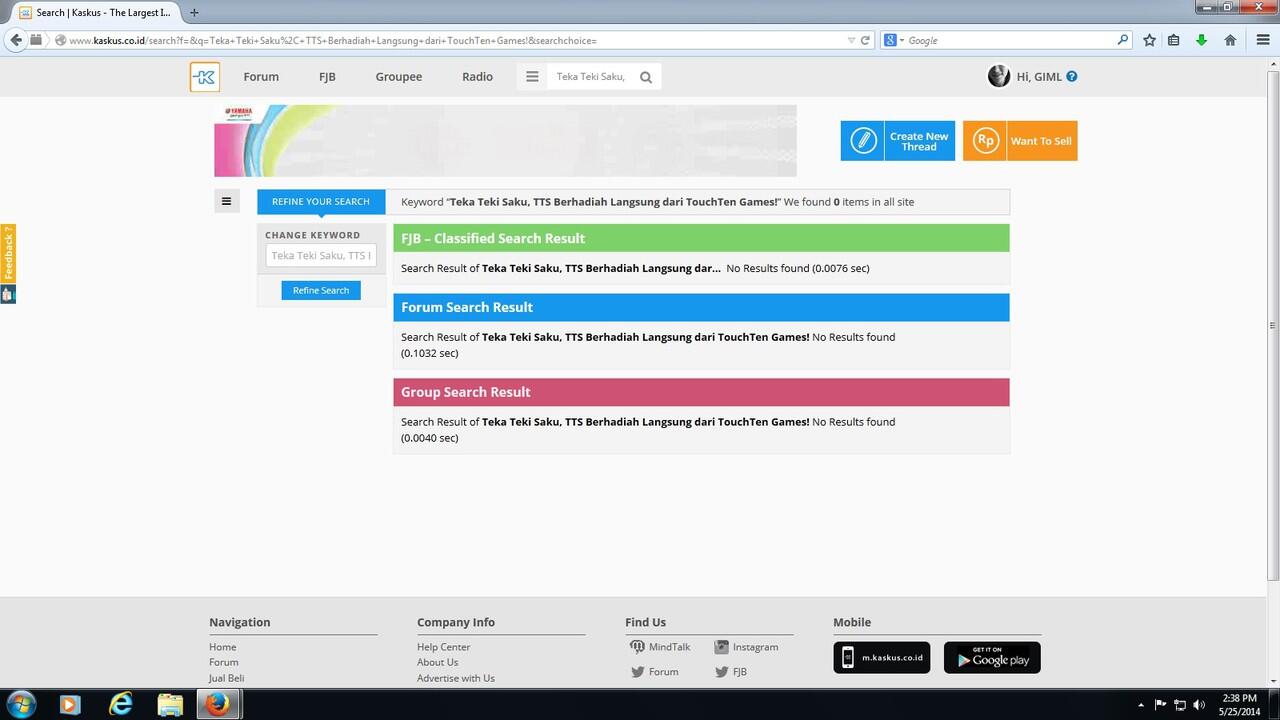This screenshot has width=1280, height=720.
Task: Open the Radio menu item
Action: (477, 77)
